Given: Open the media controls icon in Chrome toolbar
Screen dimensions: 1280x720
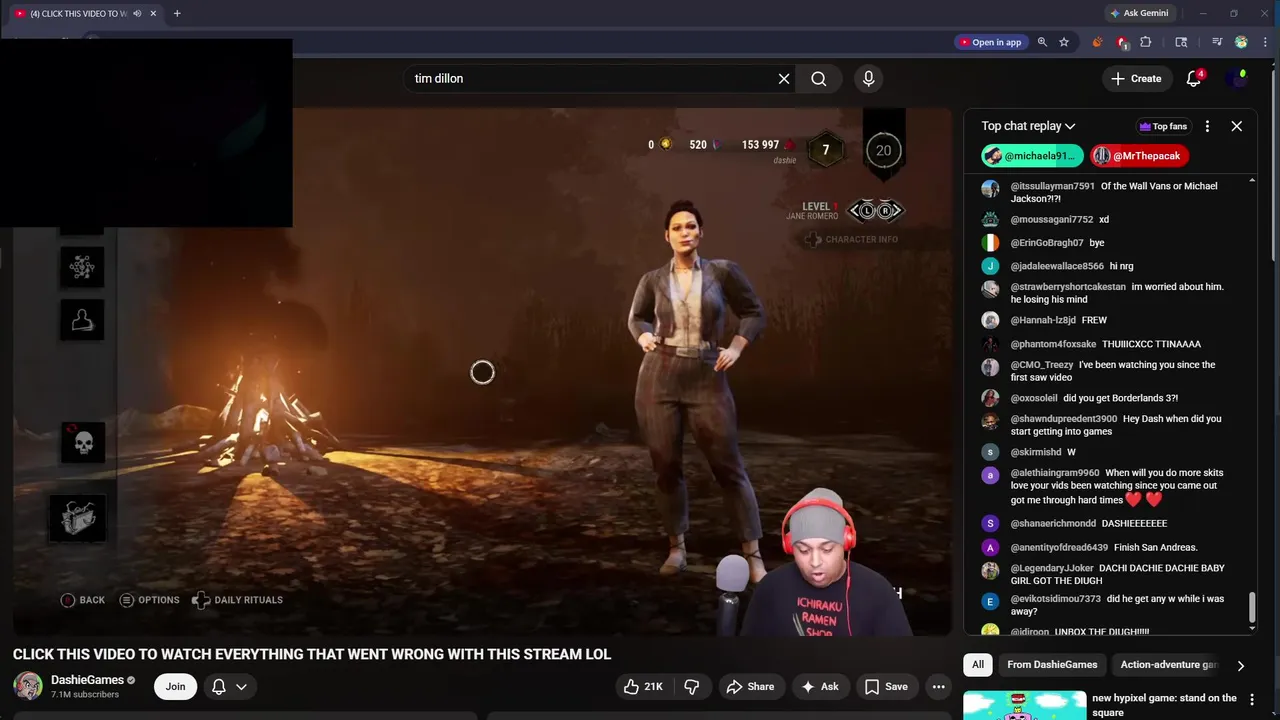Looking at the screenshot, I should pos(1217,42).
